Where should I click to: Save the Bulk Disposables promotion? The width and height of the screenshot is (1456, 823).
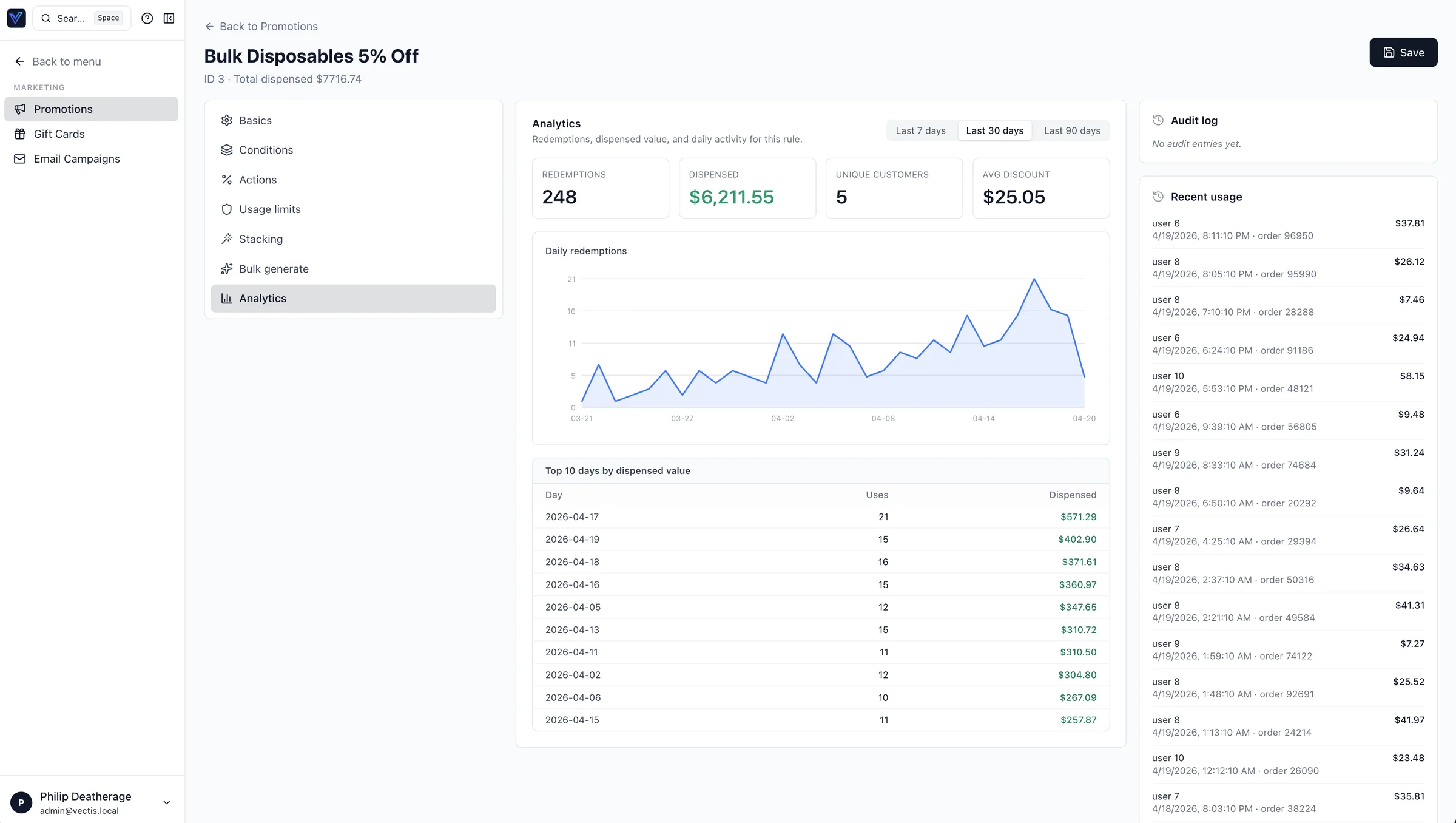[x=1403, y=52]
